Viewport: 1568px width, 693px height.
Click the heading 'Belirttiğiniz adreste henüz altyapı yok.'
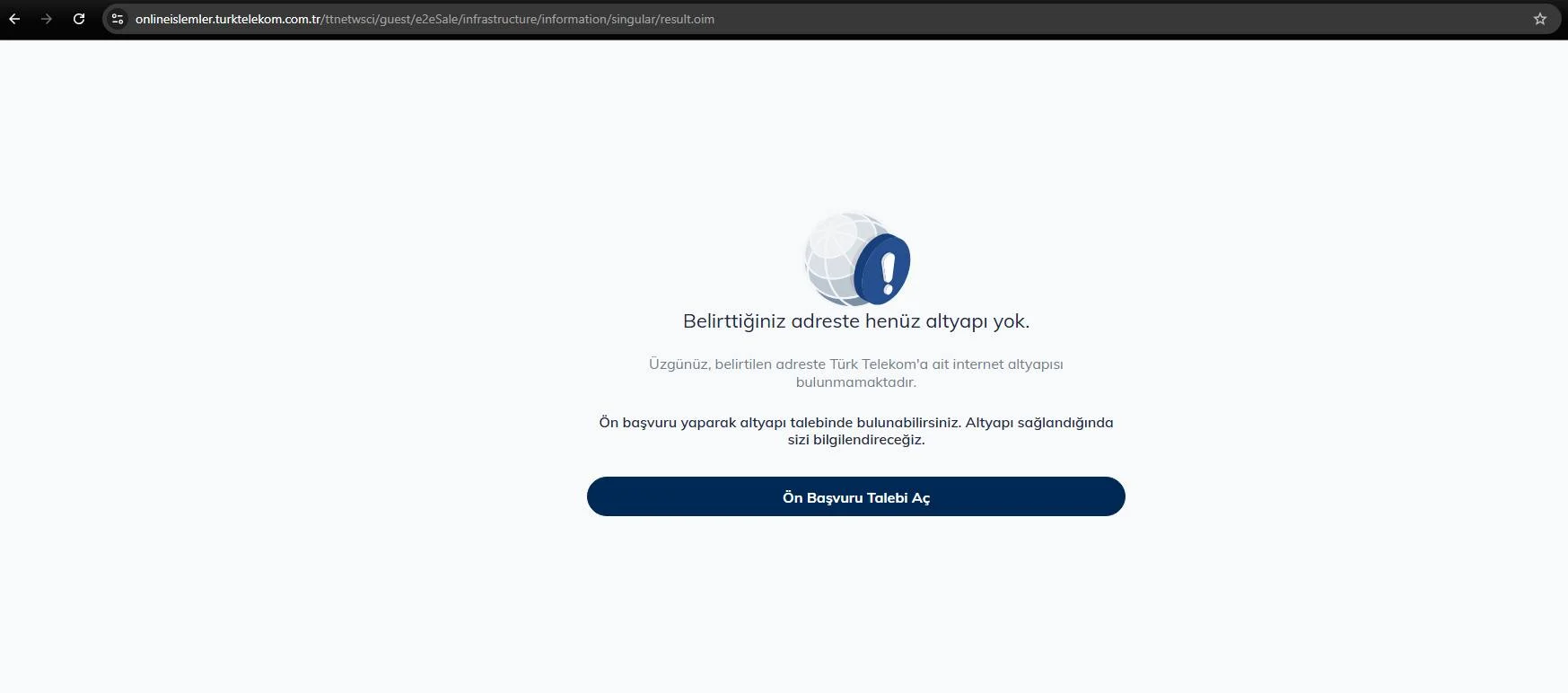[x=856, y=321]
